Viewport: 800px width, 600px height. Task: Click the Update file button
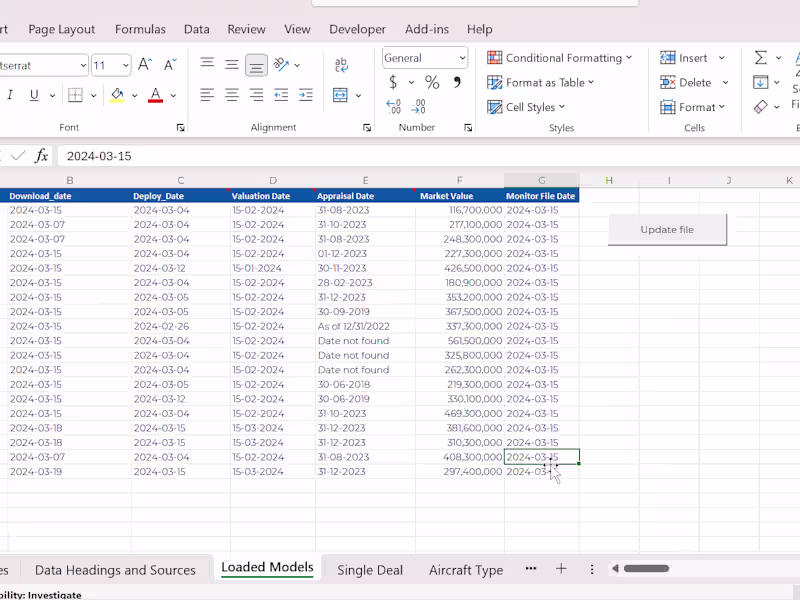pyautogui.click(x=667, y=230)
